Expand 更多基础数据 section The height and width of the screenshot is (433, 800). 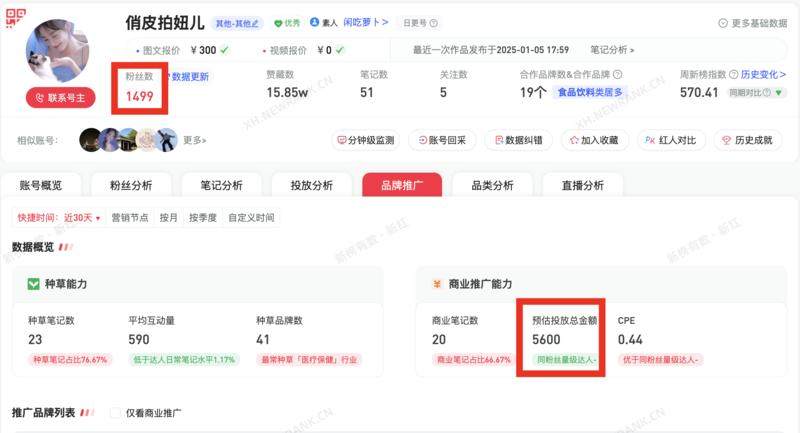coord(753,23)
